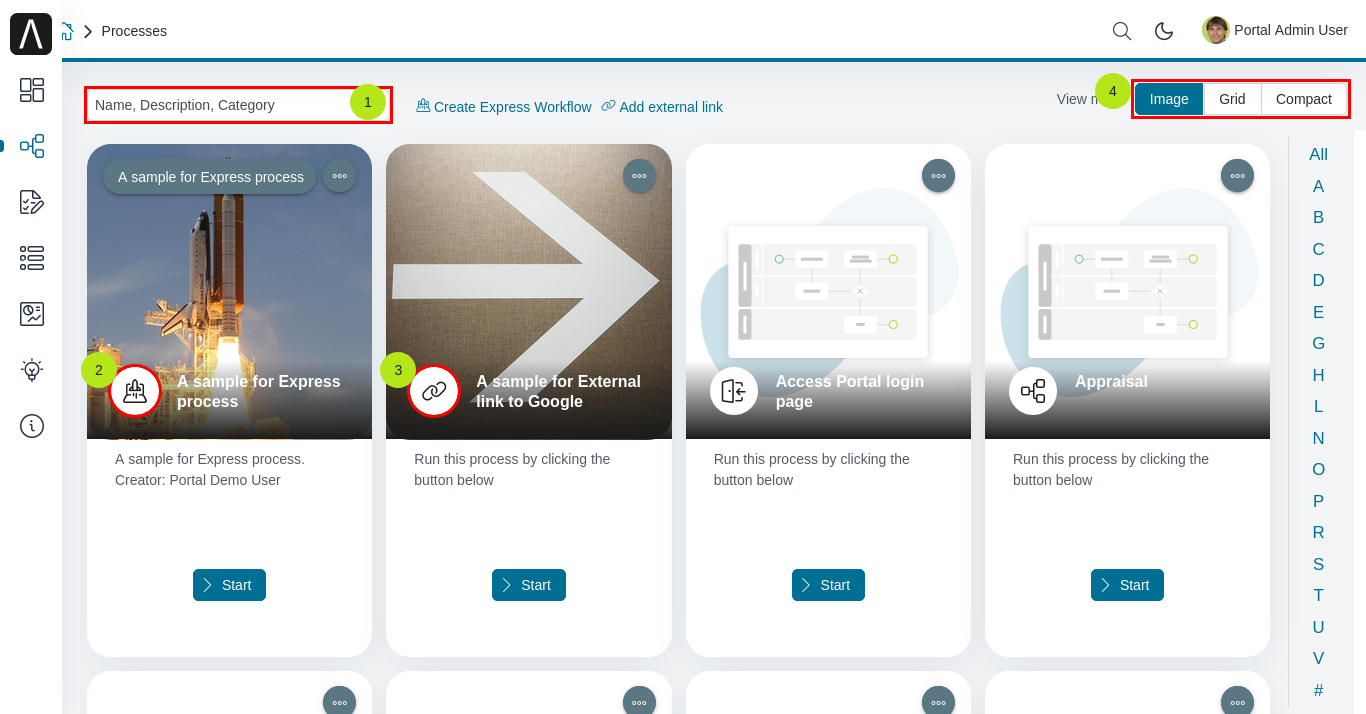The image size is (1366, 714).
Task: Filter processes by letter V
Action: click(1319, 658)
